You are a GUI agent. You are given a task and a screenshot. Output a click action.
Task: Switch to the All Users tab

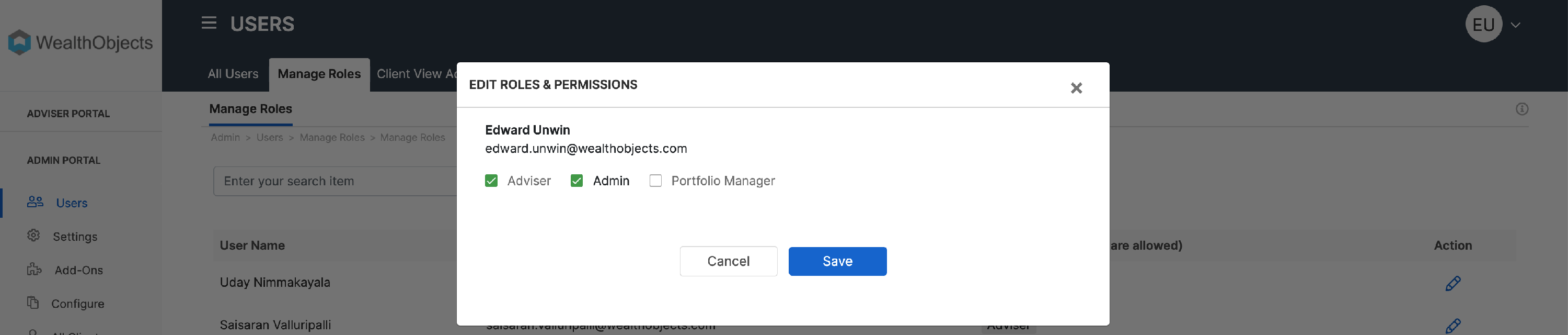[x=233, y=74]
